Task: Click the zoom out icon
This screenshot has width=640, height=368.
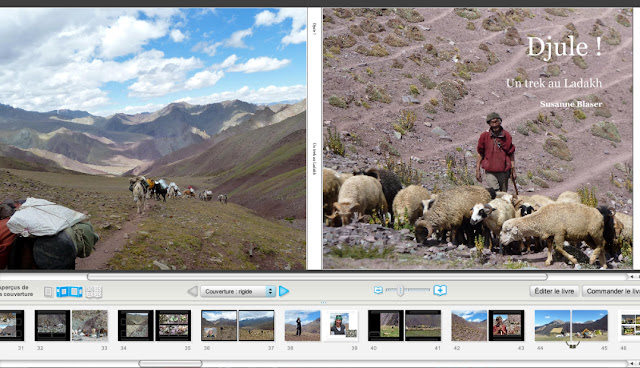Action: point(378,290)
